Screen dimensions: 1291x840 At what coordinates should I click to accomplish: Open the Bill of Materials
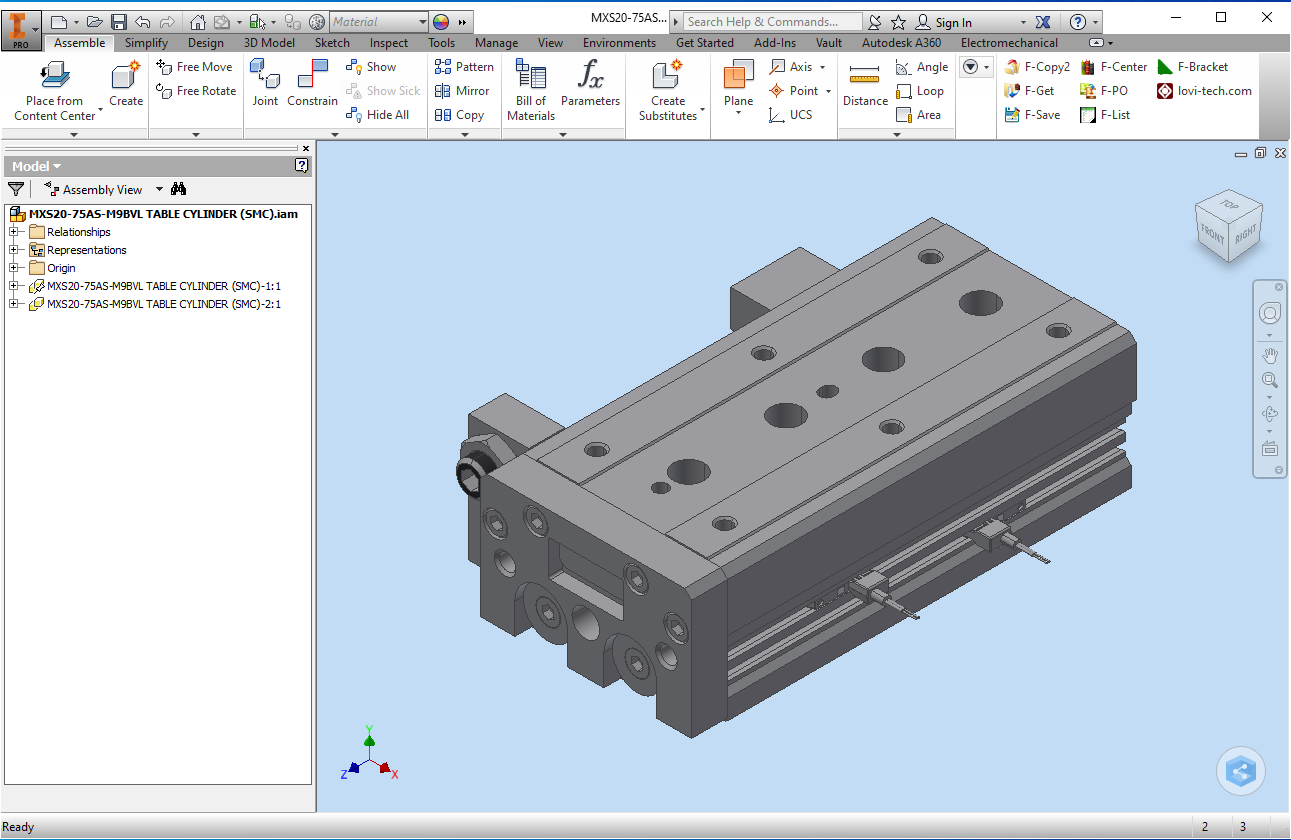530,76
